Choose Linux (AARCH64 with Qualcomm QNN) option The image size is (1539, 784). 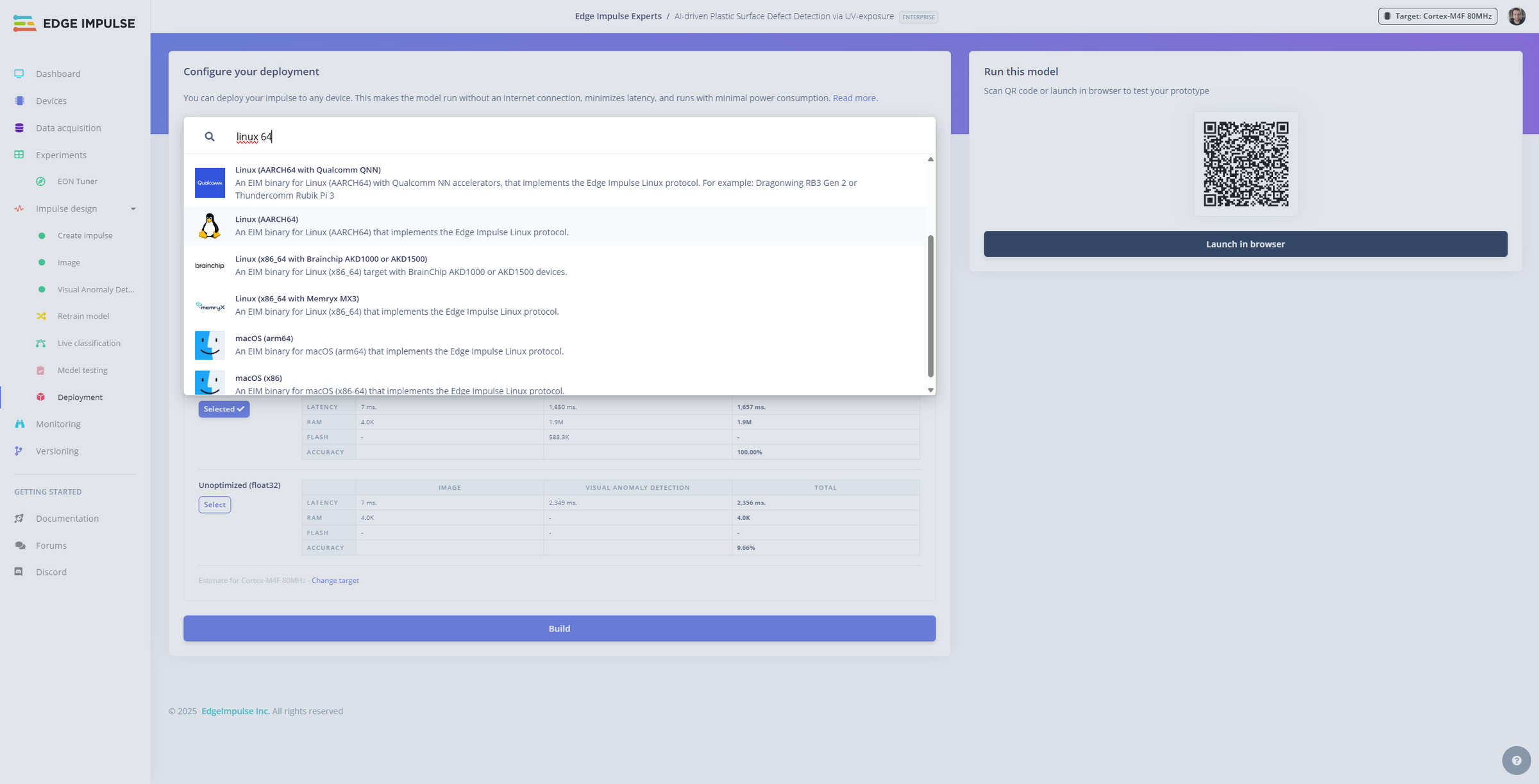(555, 183)
